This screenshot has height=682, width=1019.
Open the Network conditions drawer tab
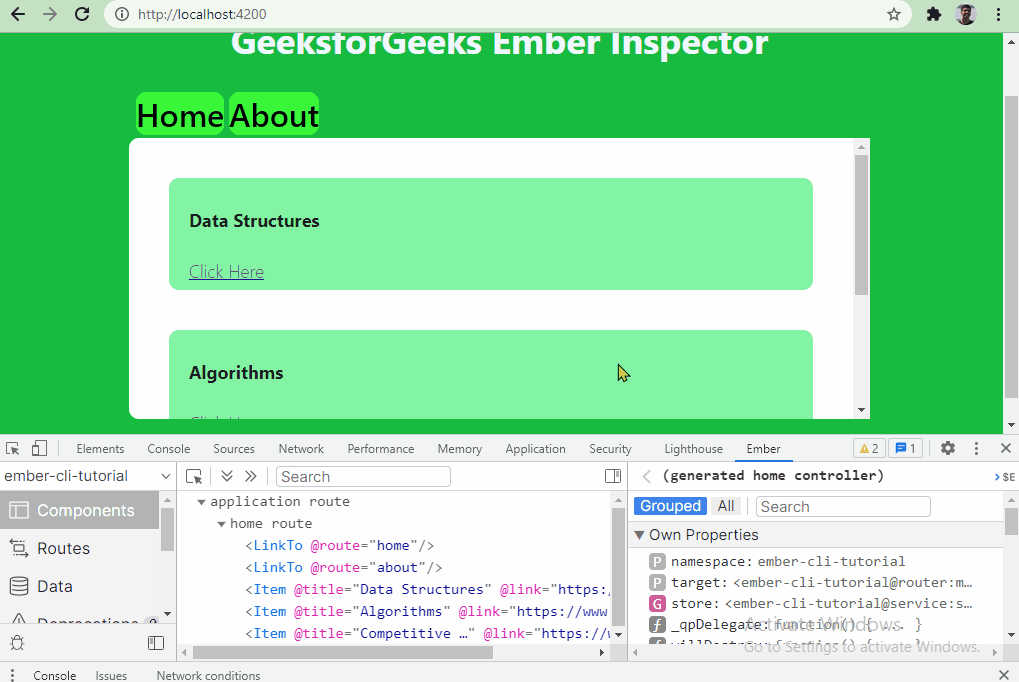pos(208,675)
